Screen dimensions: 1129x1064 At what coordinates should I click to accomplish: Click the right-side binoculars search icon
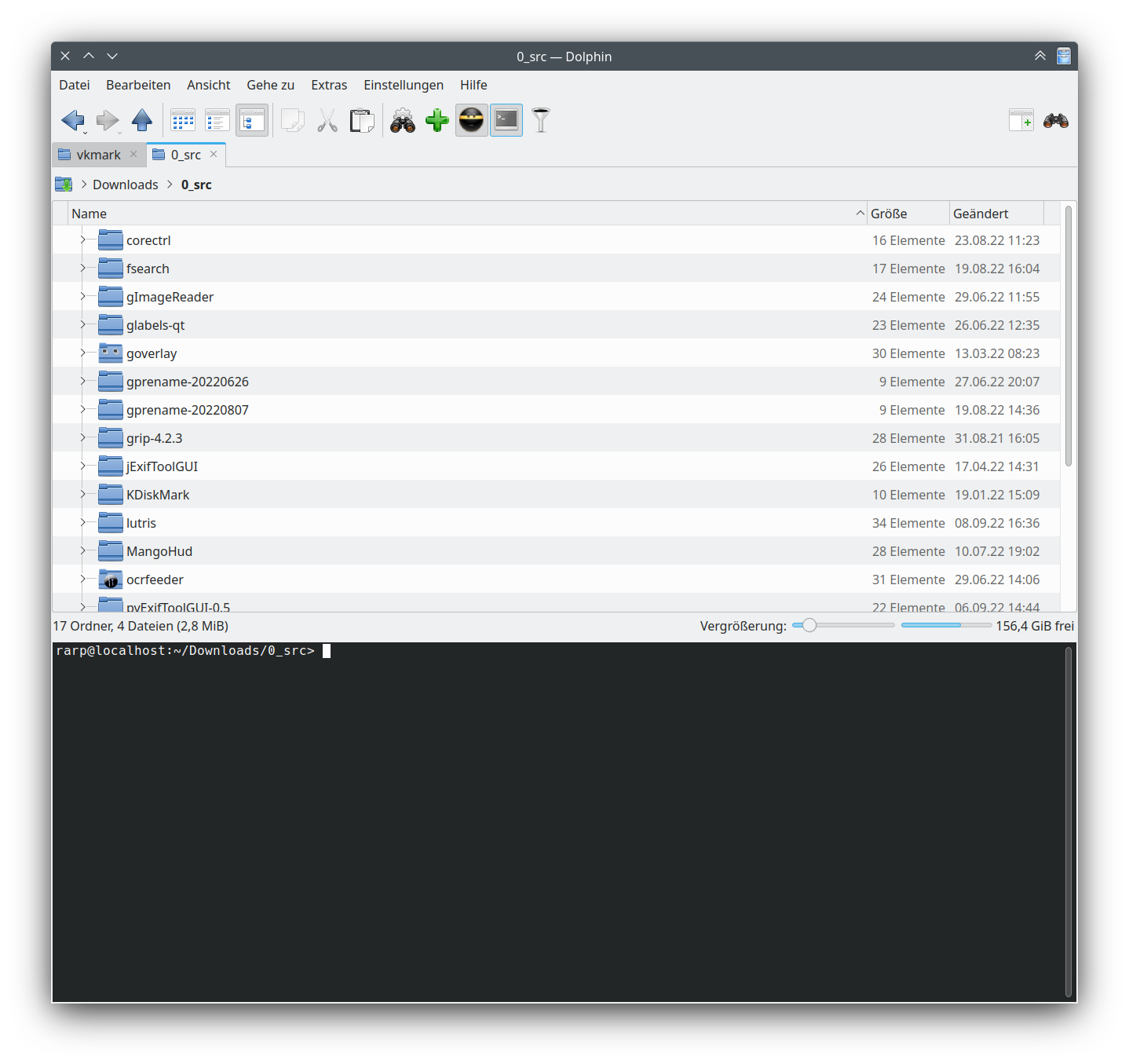1056,120
